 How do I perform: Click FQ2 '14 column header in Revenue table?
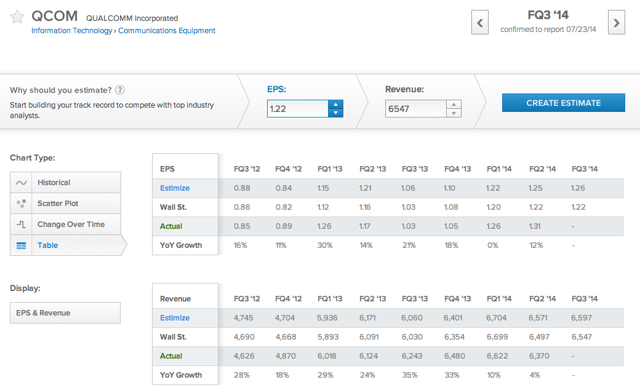(542, 299)
